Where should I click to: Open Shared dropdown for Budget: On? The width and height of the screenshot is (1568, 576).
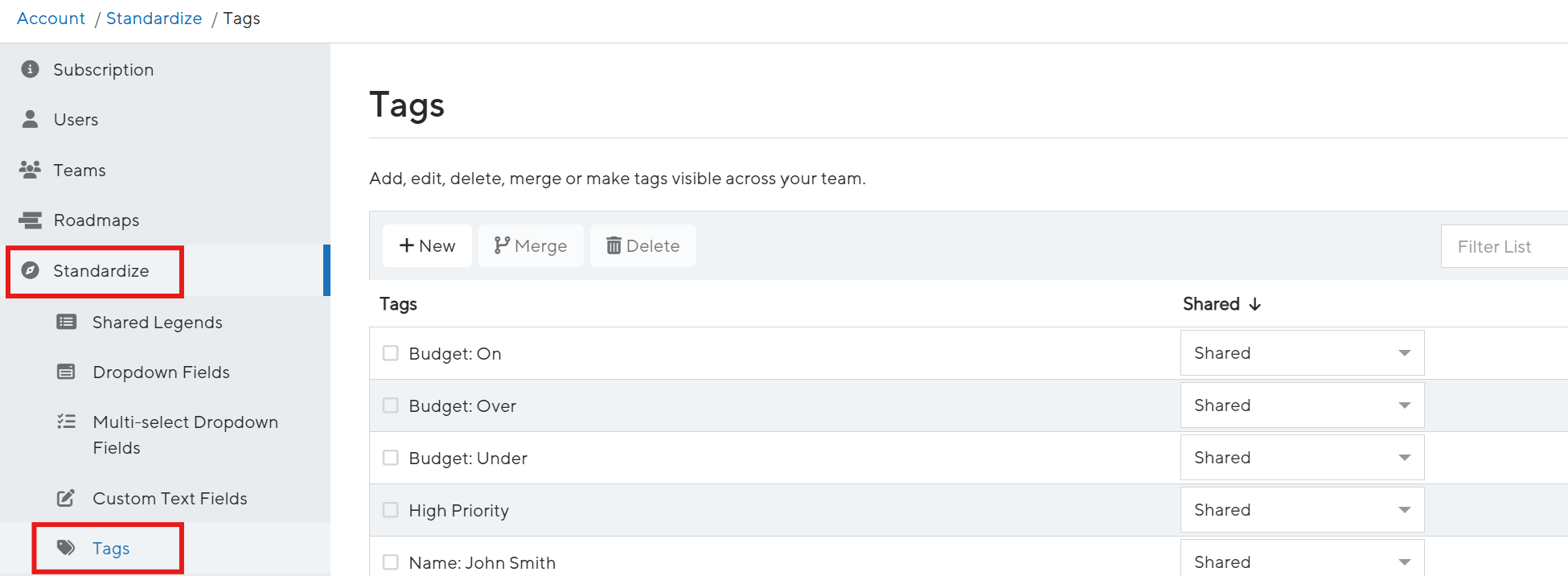coord(1302,353)
